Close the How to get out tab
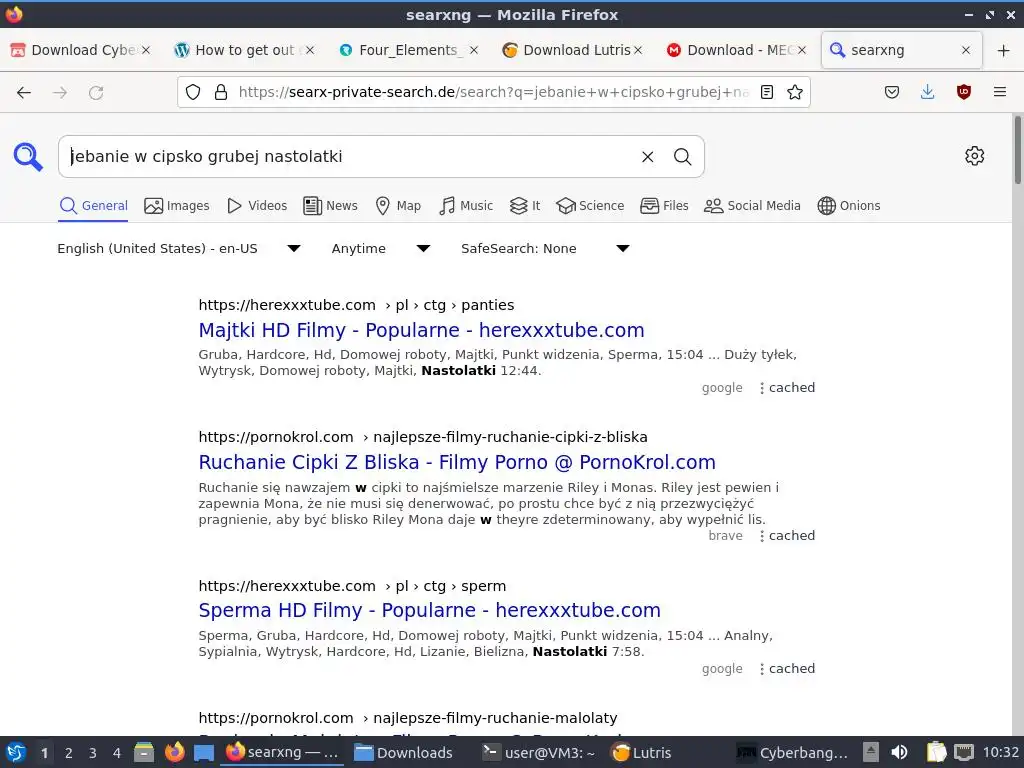Viewport: 1024px width, 768px height. [310, 50]
